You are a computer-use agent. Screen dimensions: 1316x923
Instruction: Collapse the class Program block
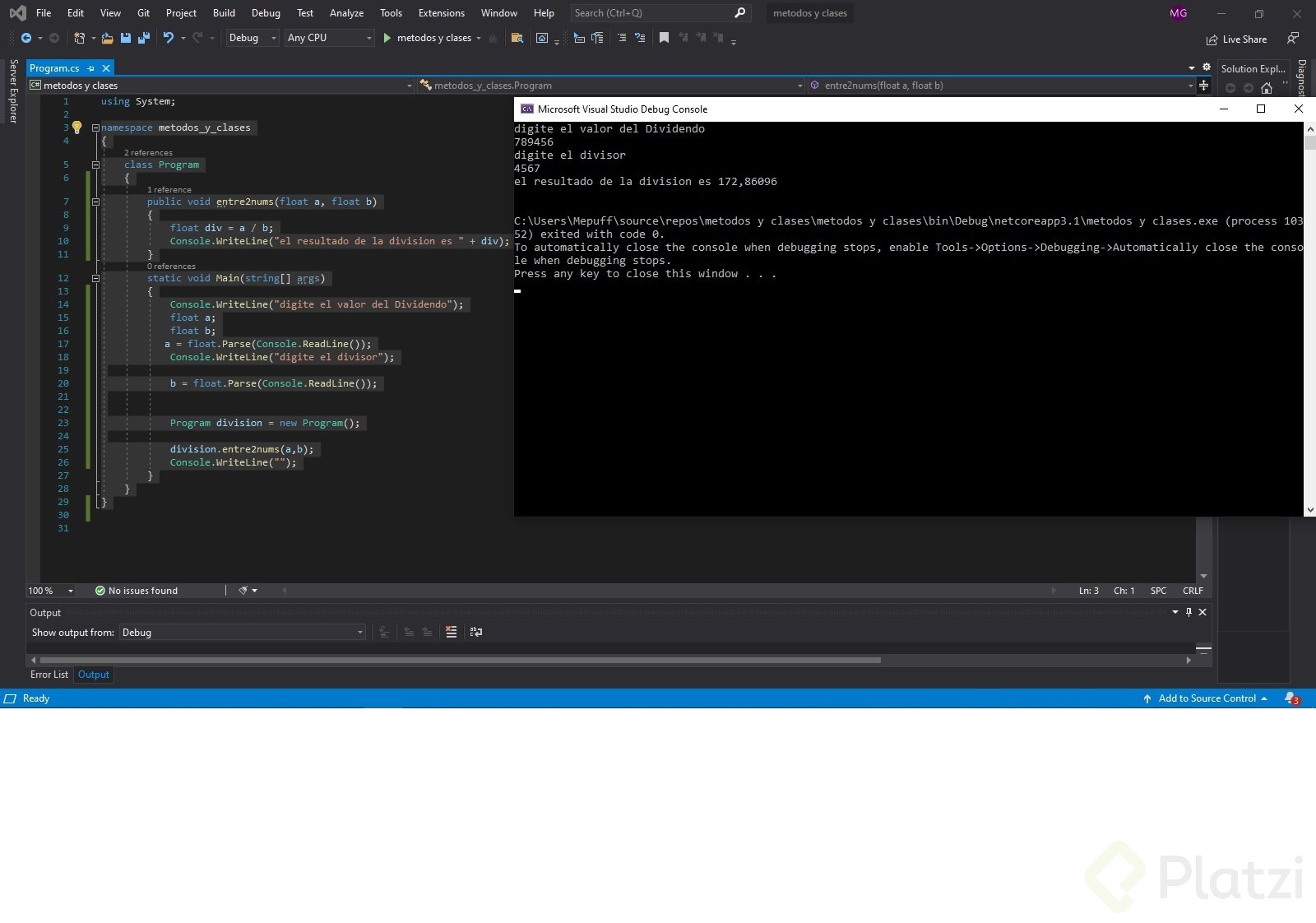[95, 165]
